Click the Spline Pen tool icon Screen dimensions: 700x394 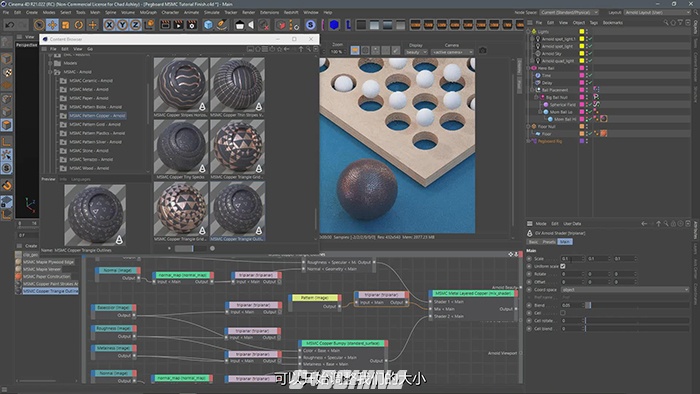(222, 25)
